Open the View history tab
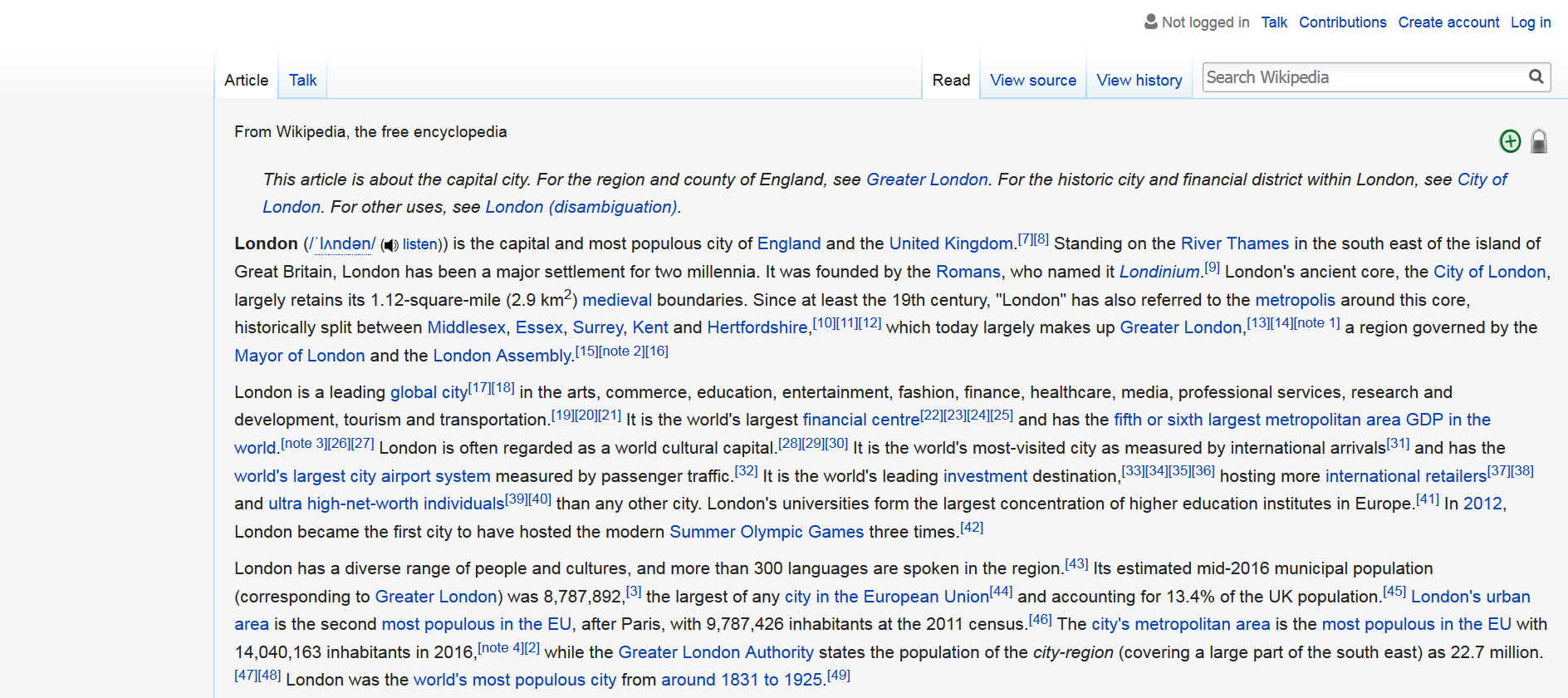The image size is (1568, 698). pyautogui.click(x=1139, y=81)
